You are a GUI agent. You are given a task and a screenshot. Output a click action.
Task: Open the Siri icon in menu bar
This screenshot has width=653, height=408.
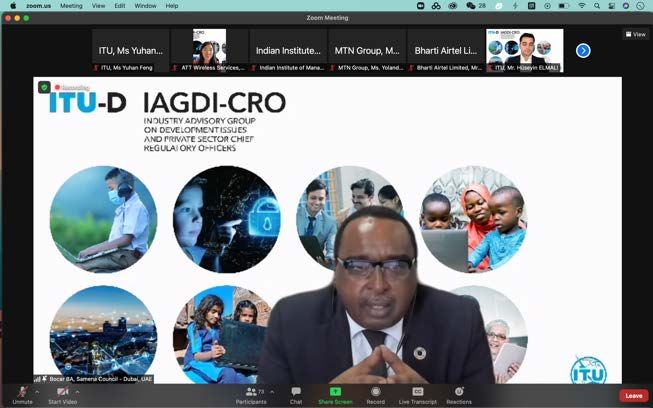pyautogui.click(x=626, y=6)
